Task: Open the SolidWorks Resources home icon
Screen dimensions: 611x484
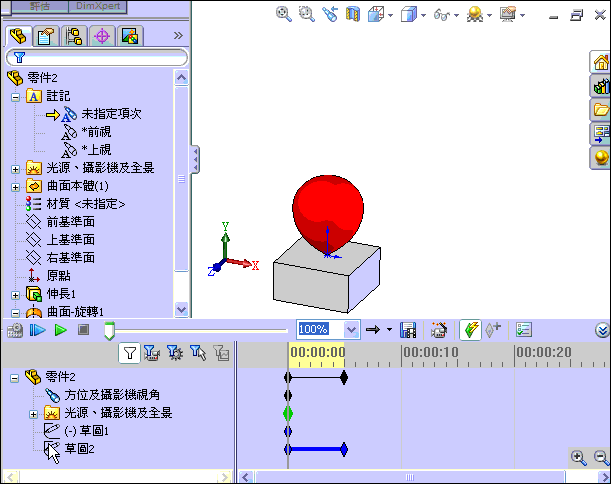Action: (x=600, y=62)
